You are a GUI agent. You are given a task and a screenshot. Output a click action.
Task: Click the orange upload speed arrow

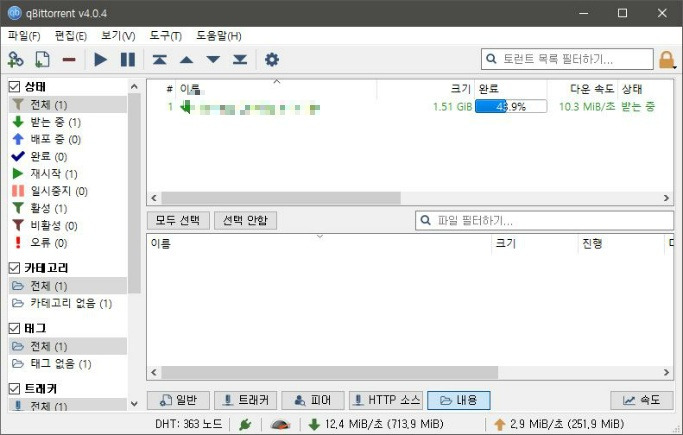[500, 424]
